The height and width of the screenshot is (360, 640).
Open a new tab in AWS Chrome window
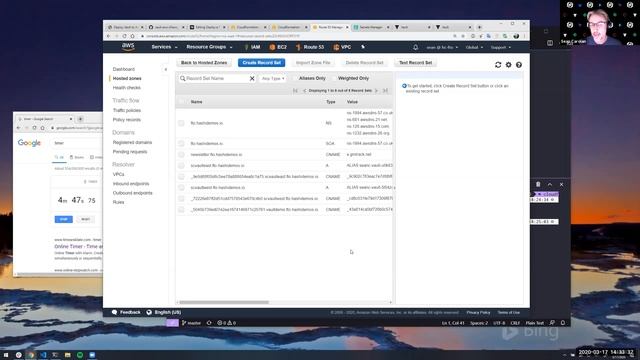[480, 27]
